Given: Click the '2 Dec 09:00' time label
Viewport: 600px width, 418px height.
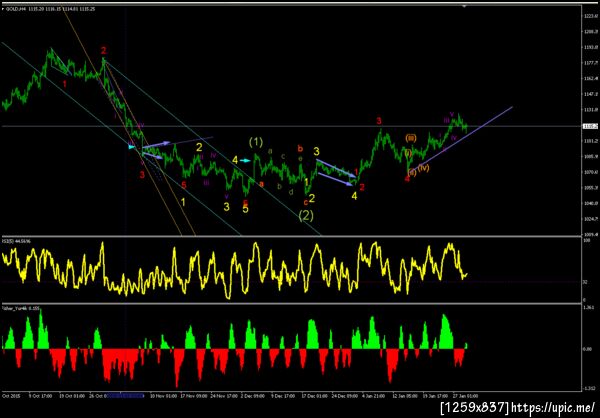Looking at the screenshot, I should (x=255, y=395).
